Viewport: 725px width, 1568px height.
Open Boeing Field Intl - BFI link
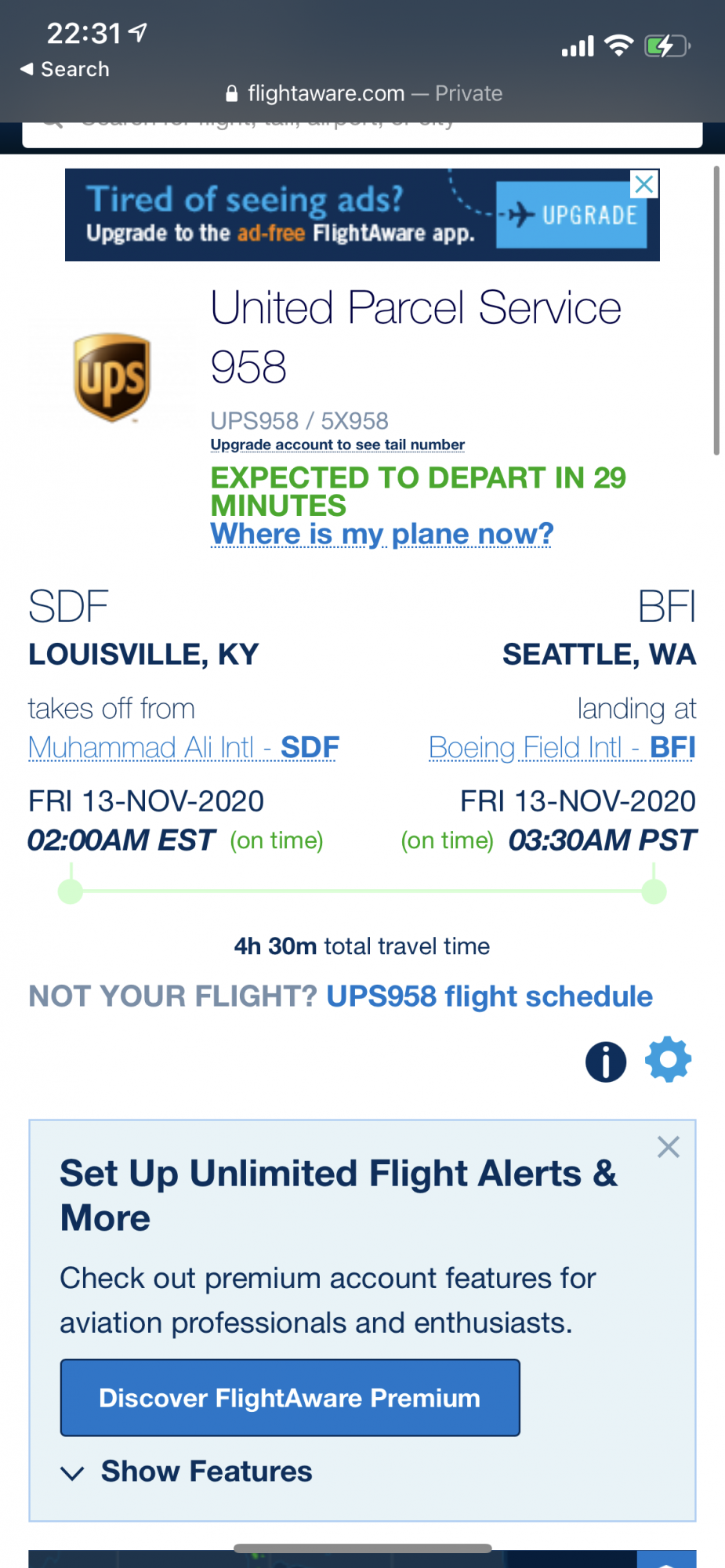[x=562, y=747]
